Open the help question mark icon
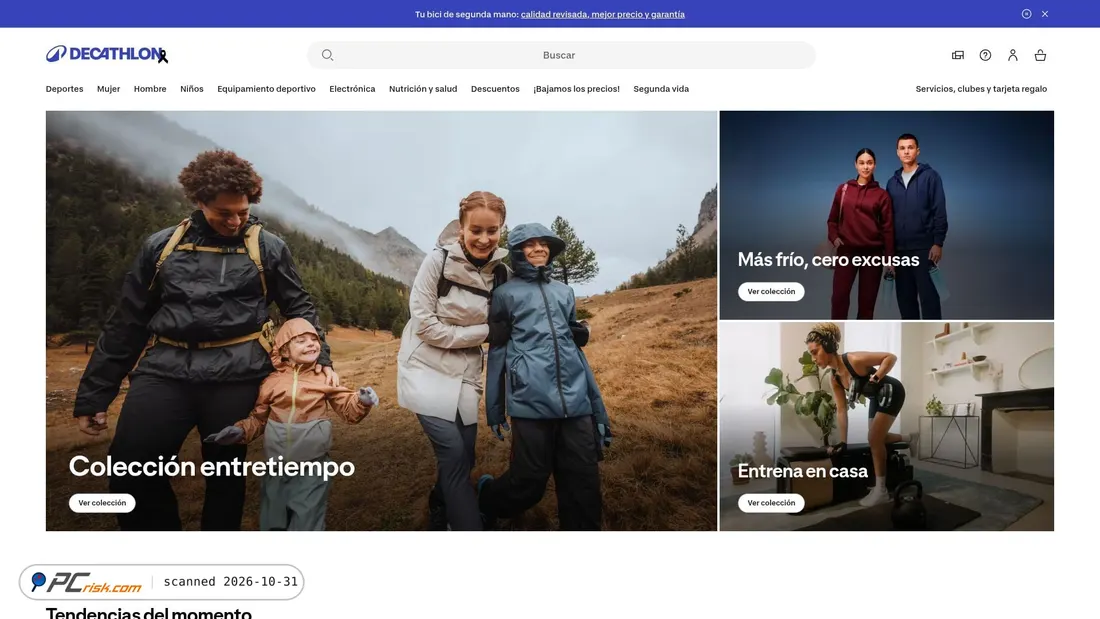Screen dimensions: 1100x619 (x=985, y=55)
